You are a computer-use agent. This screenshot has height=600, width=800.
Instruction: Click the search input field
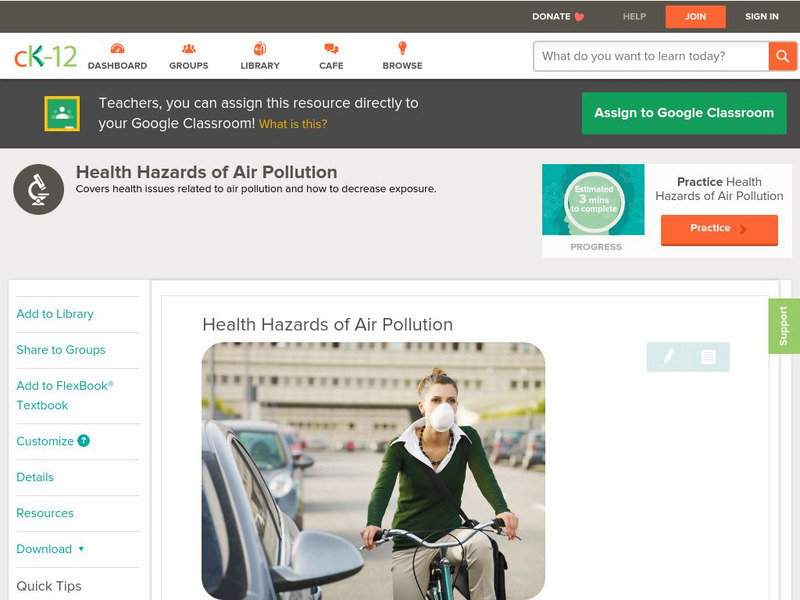point(650,56)
